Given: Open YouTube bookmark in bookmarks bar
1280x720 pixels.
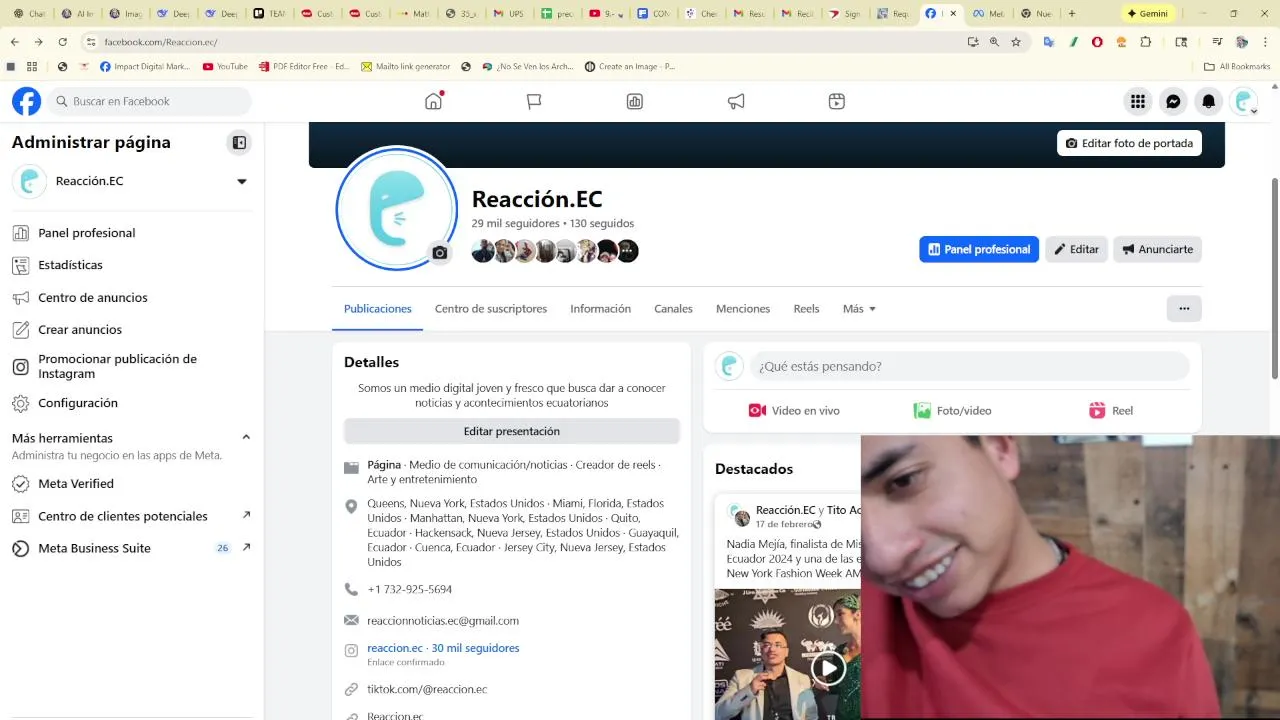Looking at the screenshot, I should click(x=225, y=66).
